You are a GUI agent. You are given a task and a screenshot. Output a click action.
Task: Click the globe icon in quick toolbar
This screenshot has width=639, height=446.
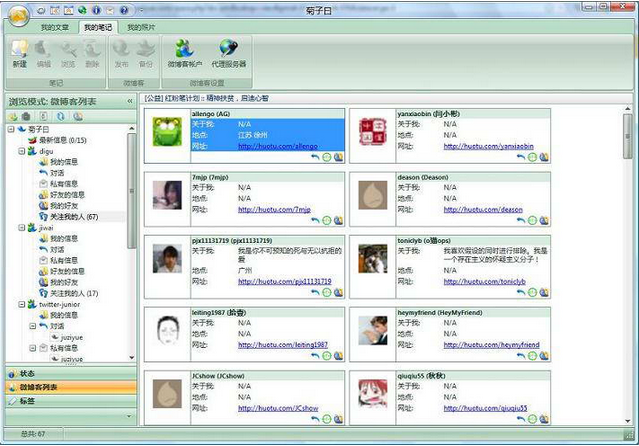[81, 10]
